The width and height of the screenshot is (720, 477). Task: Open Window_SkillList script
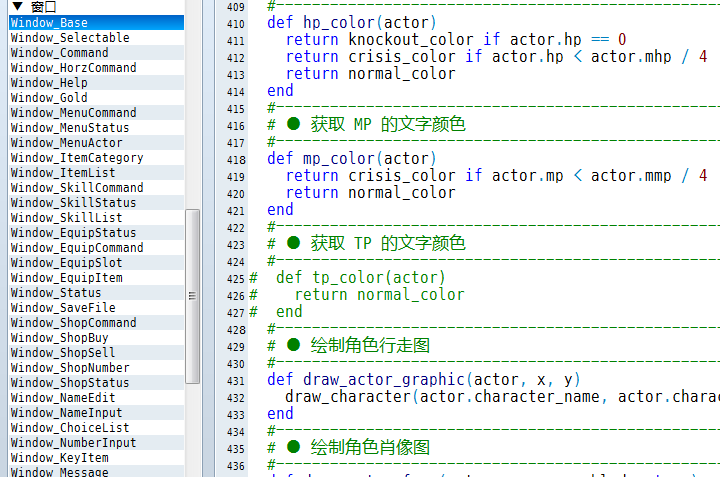(96, 218)
